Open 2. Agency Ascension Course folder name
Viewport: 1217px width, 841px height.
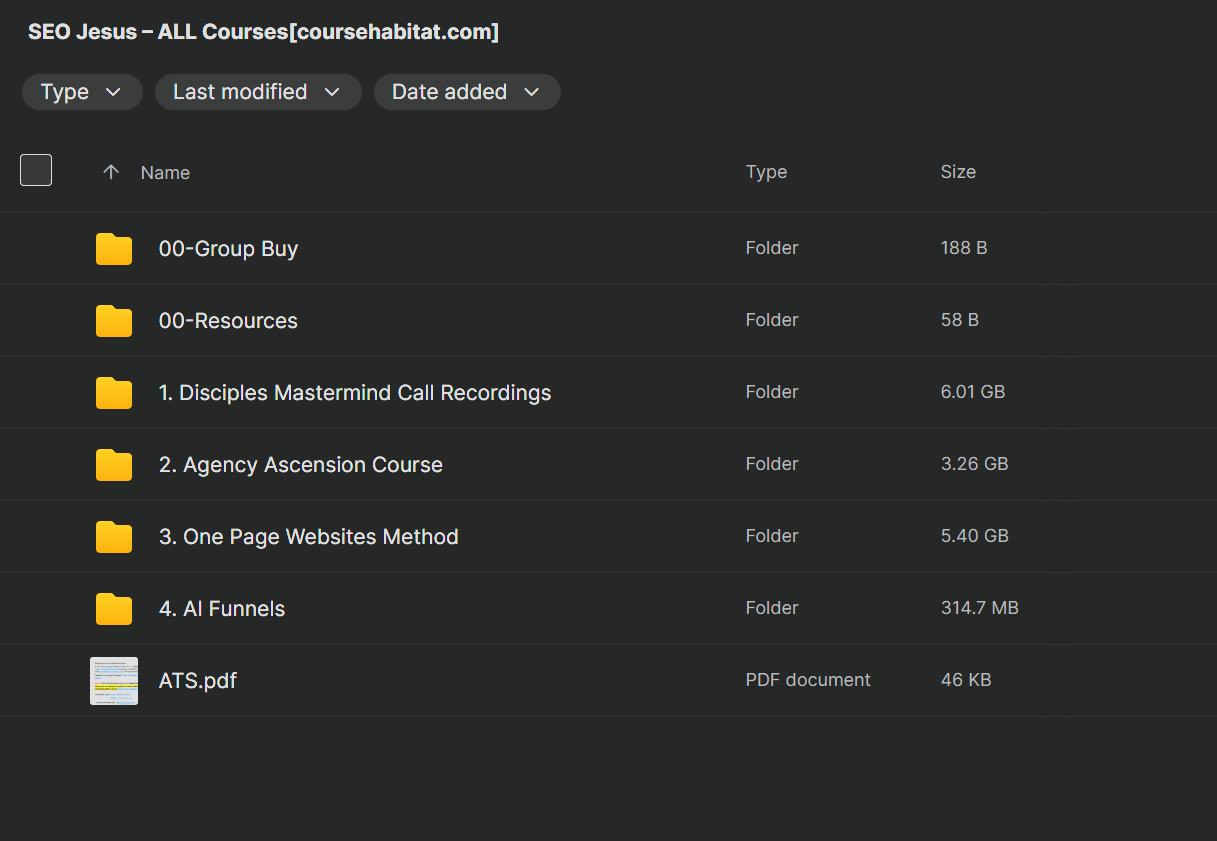pos(300,465)
